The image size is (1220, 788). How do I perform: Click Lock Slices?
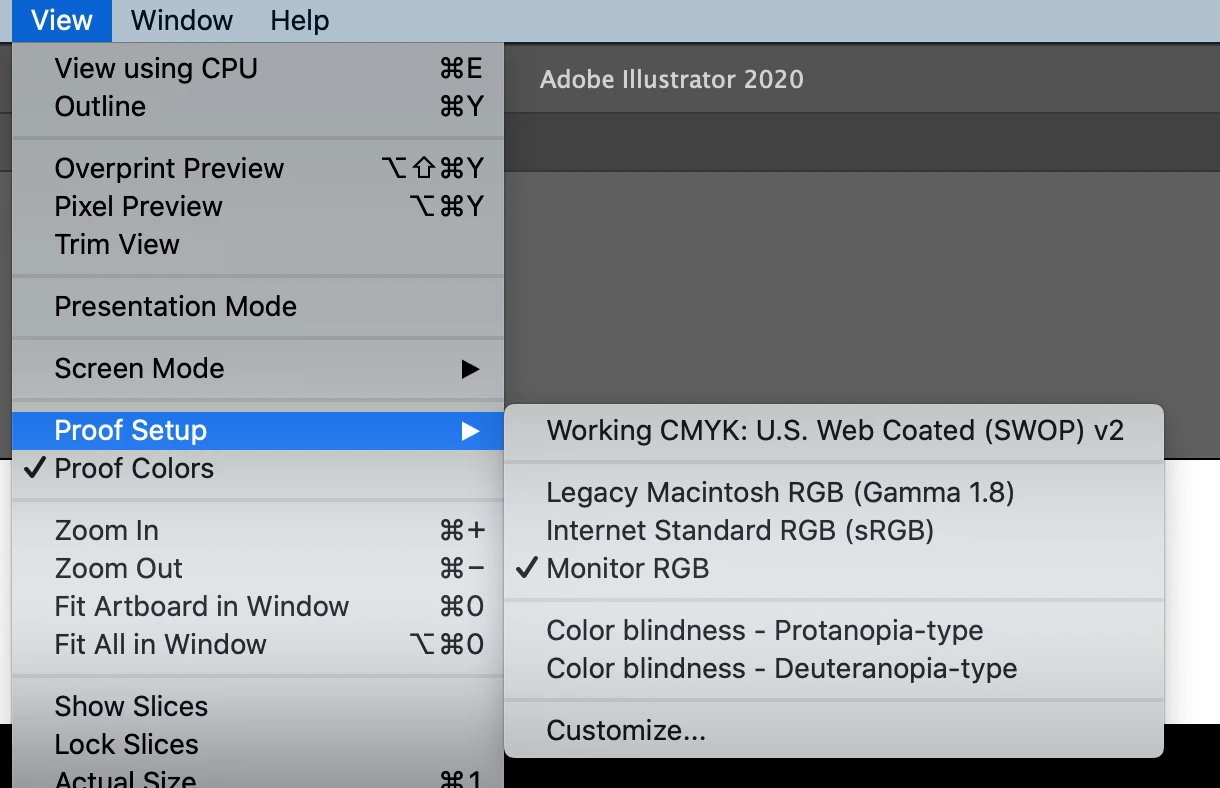point(258,745)
